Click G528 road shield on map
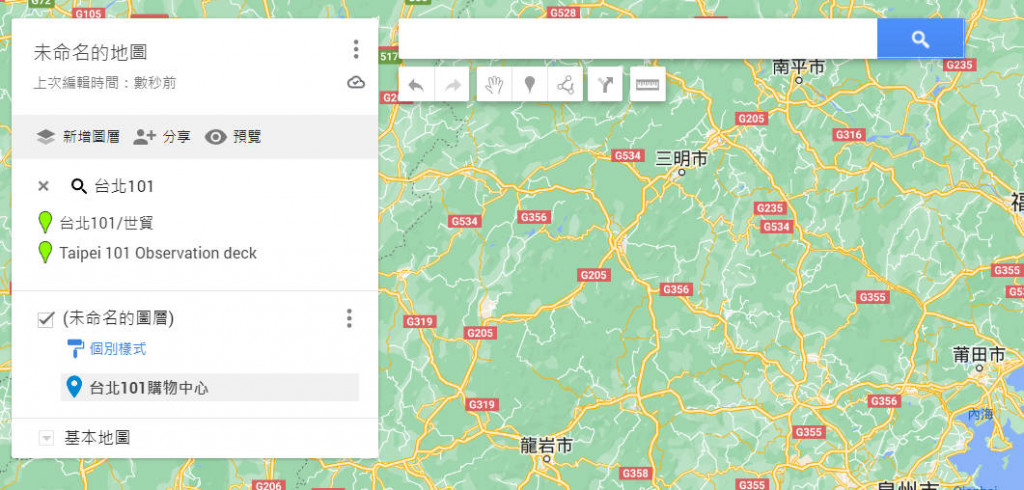The width and height of the screenshot is (1024, 490). (562, 12)
